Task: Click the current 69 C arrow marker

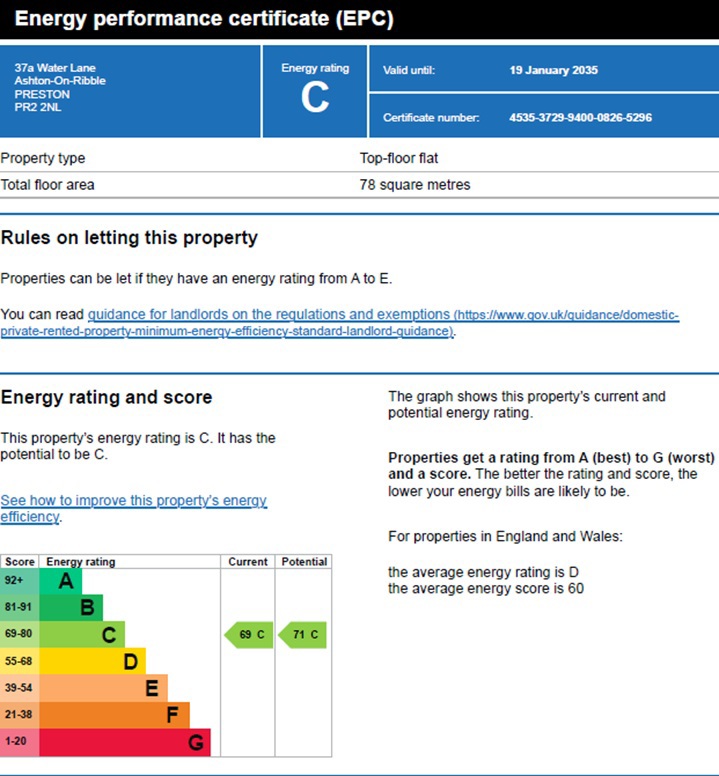Action: (249, 635)
